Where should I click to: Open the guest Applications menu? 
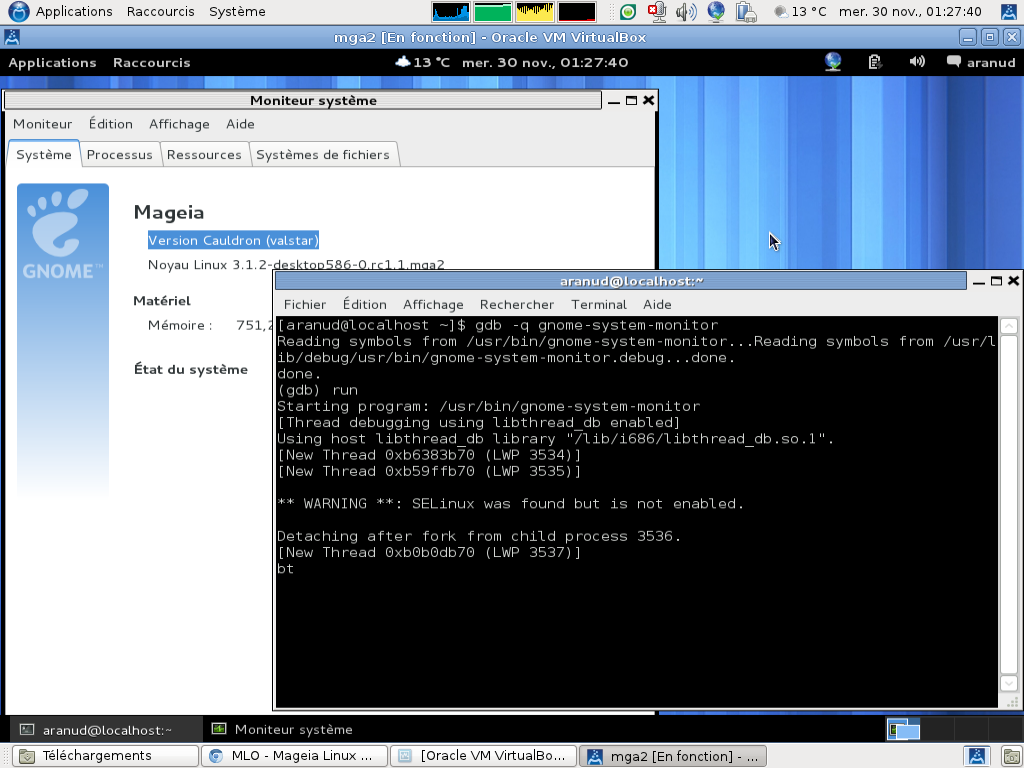[52, 63]
